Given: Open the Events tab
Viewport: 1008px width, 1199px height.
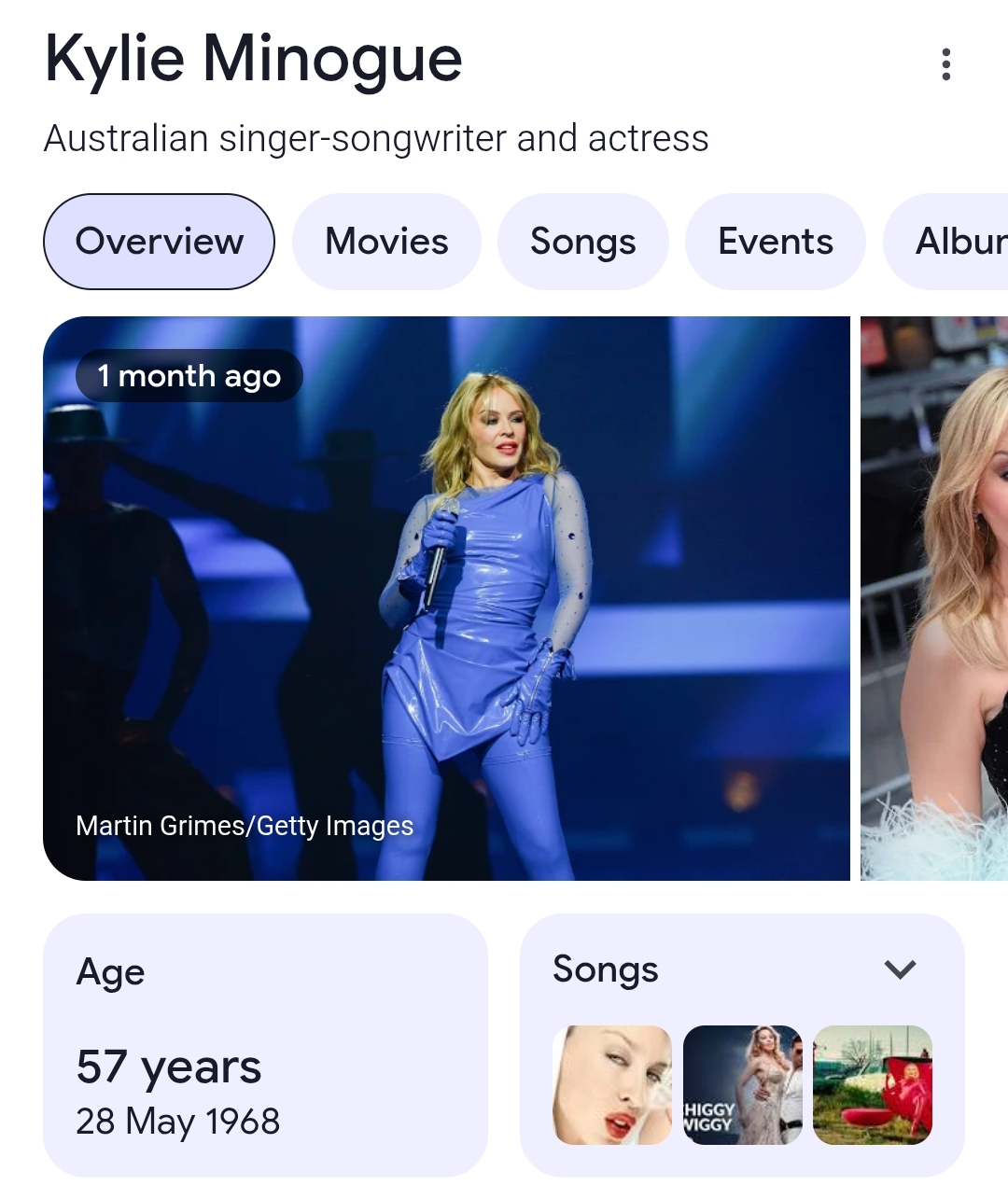Looking at the screenshot, I should 776,242.
